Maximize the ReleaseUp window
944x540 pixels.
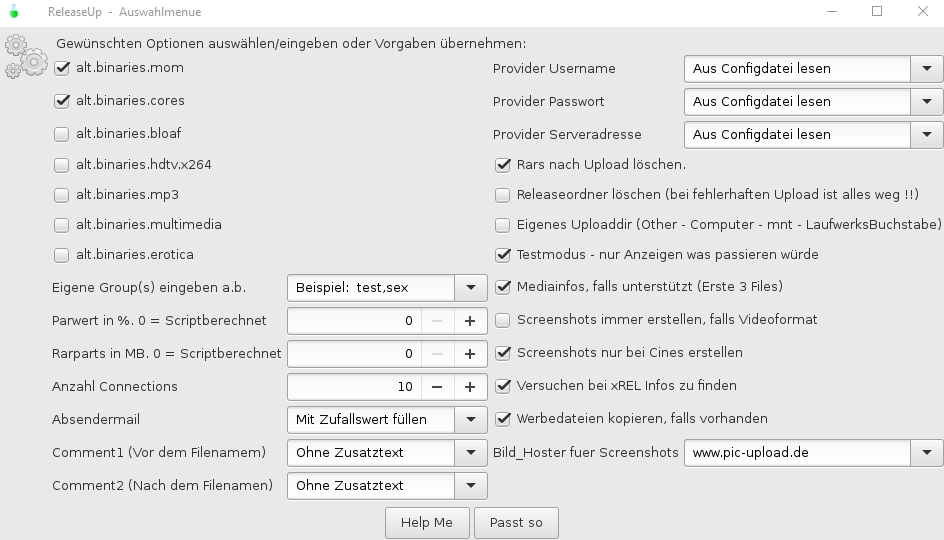pos(877,11)
